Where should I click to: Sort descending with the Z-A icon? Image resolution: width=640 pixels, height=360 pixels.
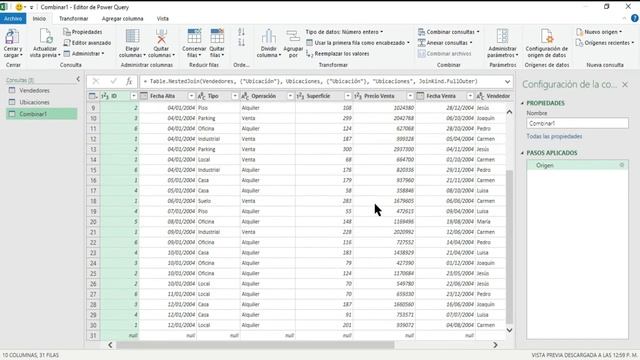[x=241, y=42]
